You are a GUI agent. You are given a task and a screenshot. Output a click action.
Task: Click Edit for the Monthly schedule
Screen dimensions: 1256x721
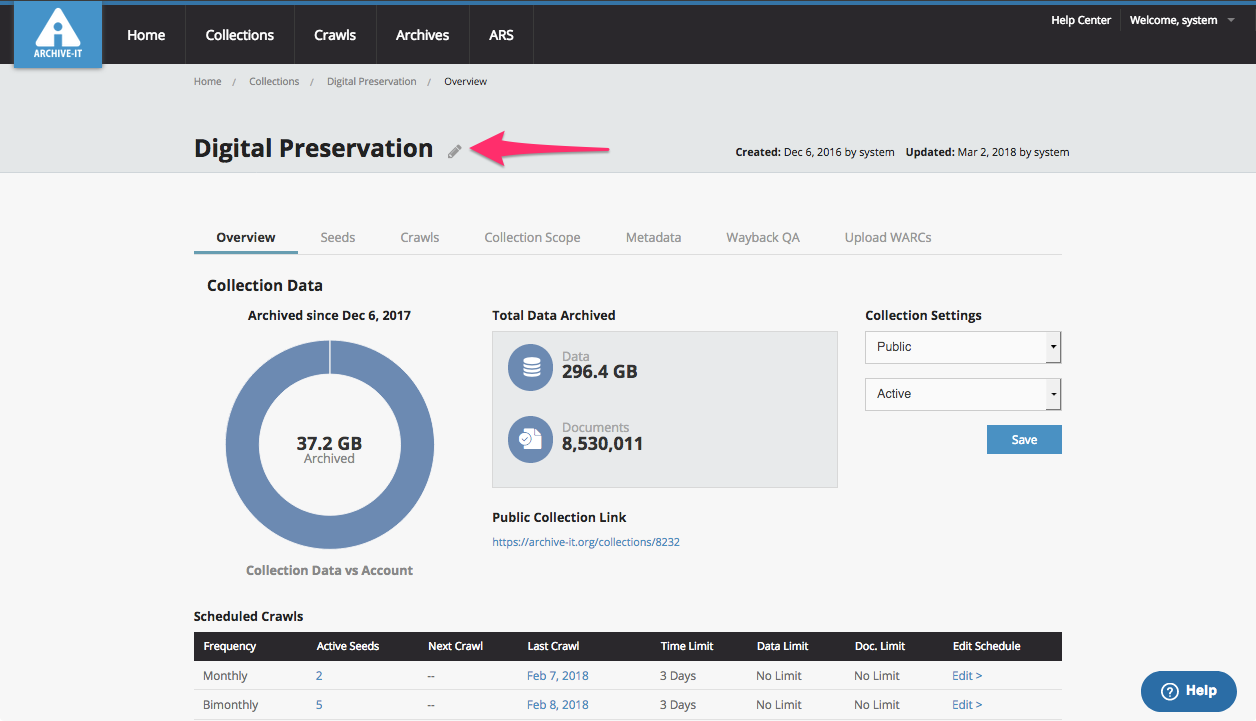point(967,676)
